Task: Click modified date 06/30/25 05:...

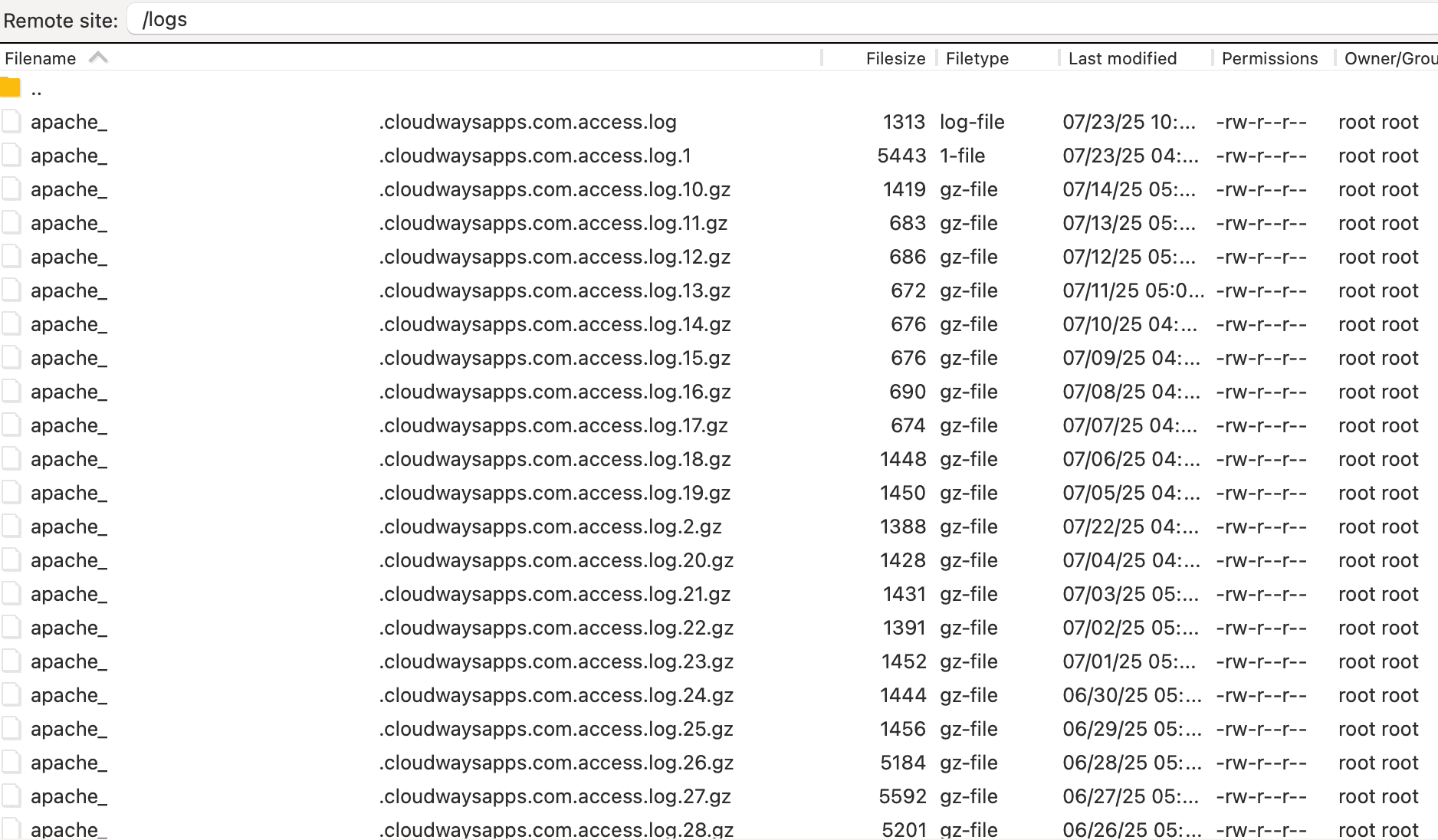Action: (1131, 695)
